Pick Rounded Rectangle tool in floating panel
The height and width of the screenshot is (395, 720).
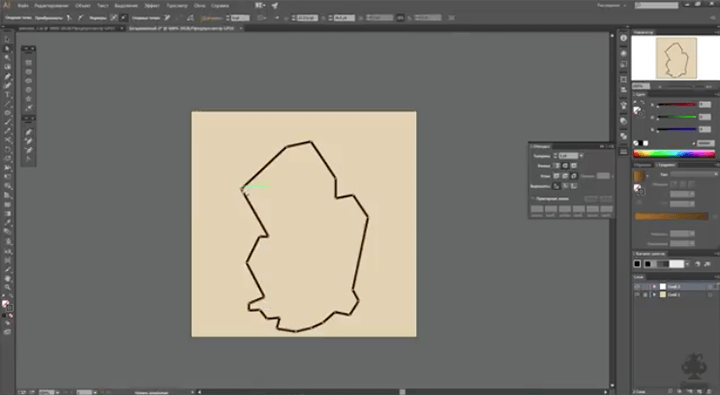28,72
